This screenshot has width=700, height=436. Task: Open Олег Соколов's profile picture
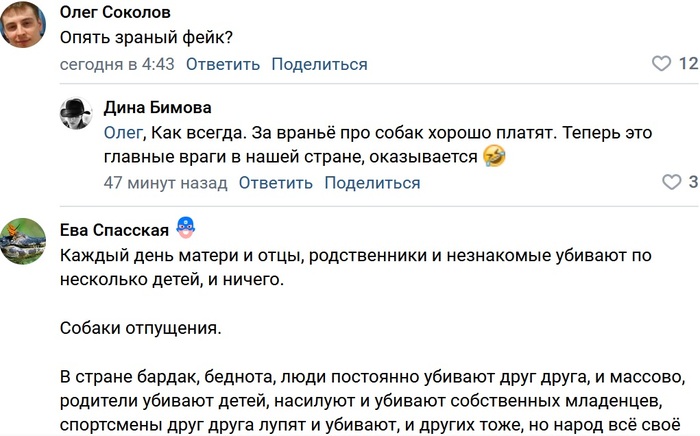tap(23, 25)
